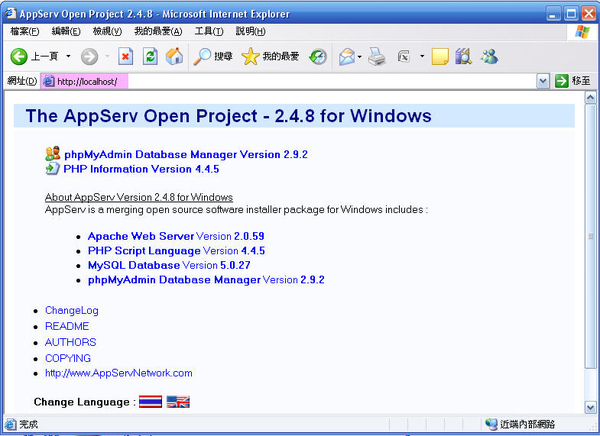600x436 pixels.
Task: Go to the Home page icon
Action: [174, 57]
